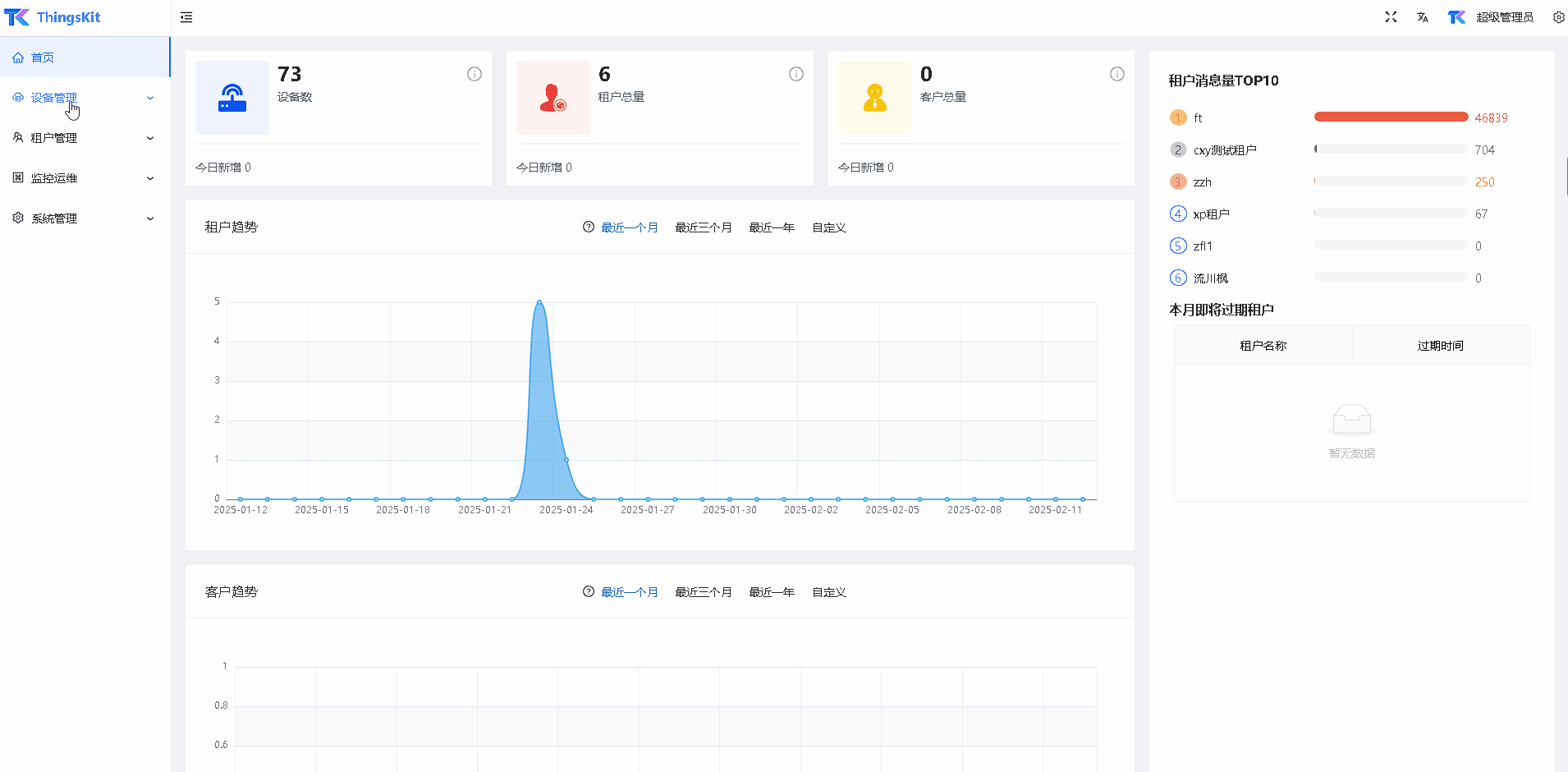
Task: Open the language translation switcher
Action: pos(1423,17)
